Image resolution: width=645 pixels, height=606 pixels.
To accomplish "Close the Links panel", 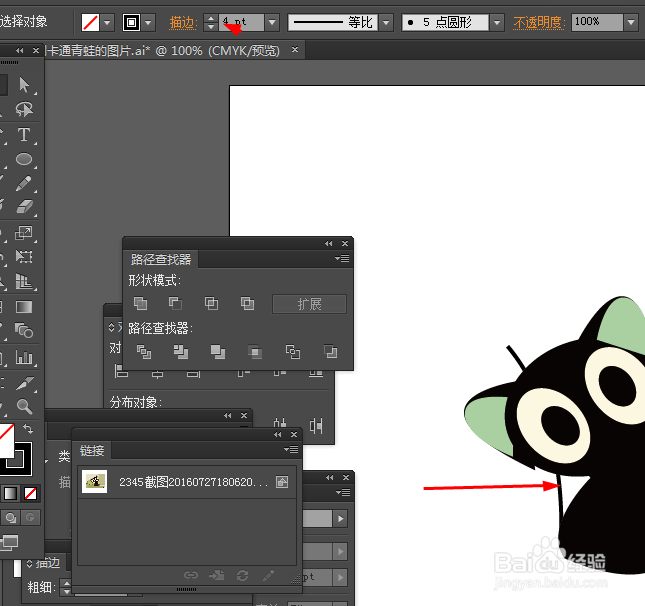I will tap(294, 434).
